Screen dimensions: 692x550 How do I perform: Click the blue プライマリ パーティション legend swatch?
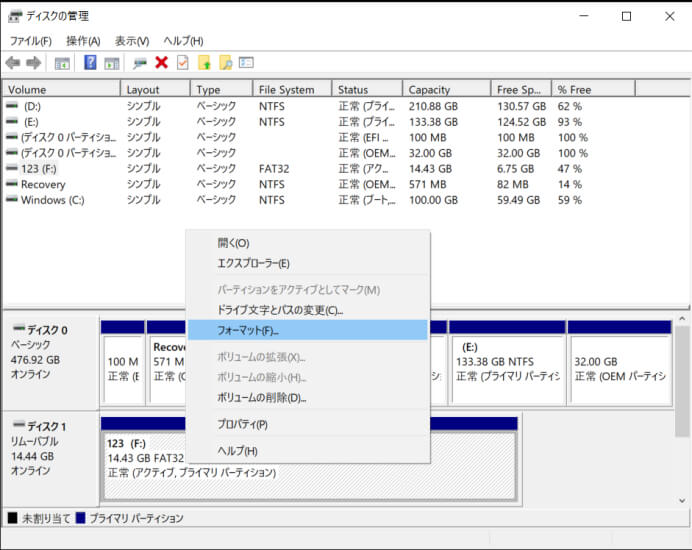pos(80,517)
